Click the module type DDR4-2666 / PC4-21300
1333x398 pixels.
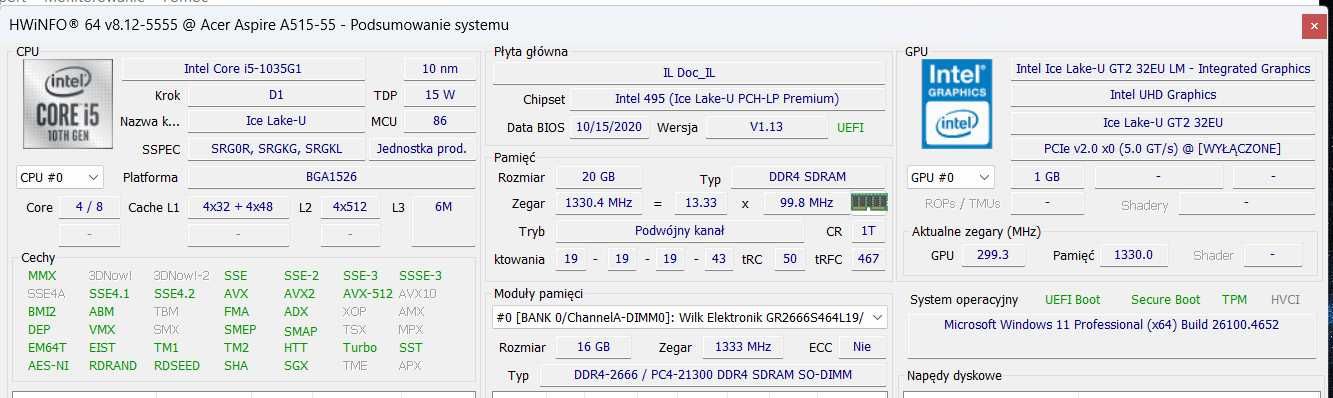713,375
